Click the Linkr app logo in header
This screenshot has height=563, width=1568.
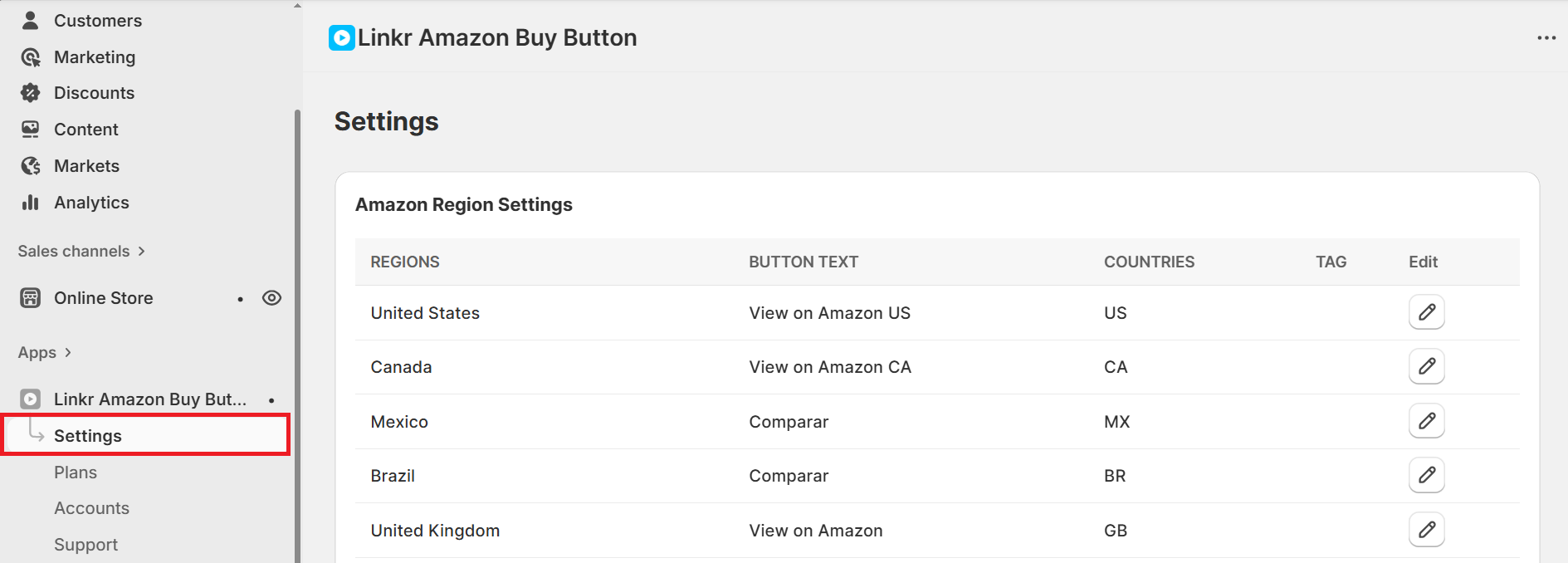coord(341,38)
